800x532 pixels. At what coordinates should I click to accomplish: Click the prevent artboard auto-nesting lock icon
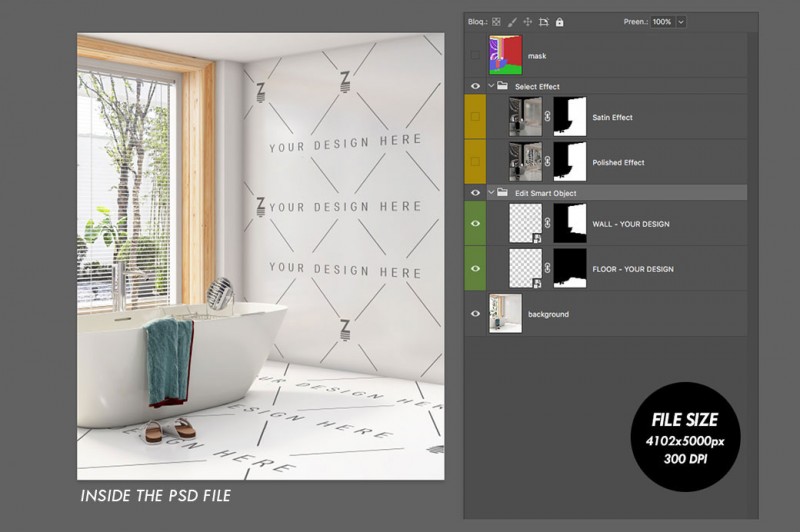pos(543,21)
